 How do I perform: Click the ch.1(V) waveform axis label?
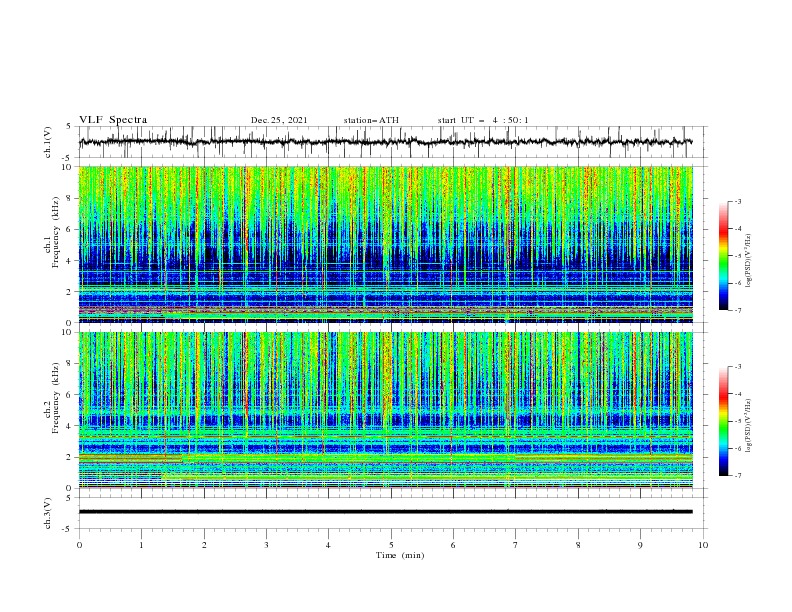tap(48, 142)
